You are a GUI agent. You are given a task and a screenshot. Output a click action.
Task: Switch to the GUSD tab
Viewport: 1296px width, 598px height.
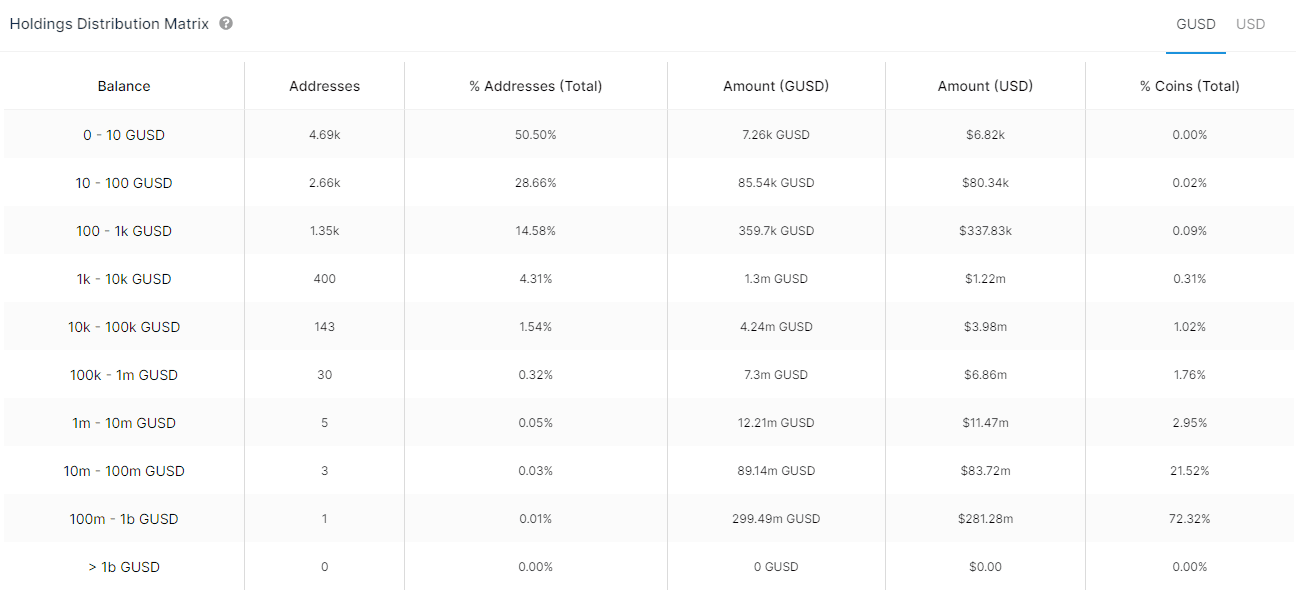(1195, 24)
